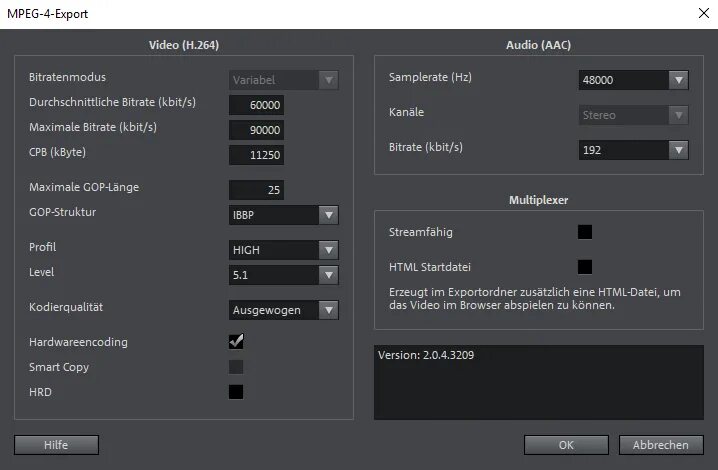The width and height of the screenshot is (718, 470).
Task: Open the GOP-Struktur dropdown arrow
Action: coord(328,215)
